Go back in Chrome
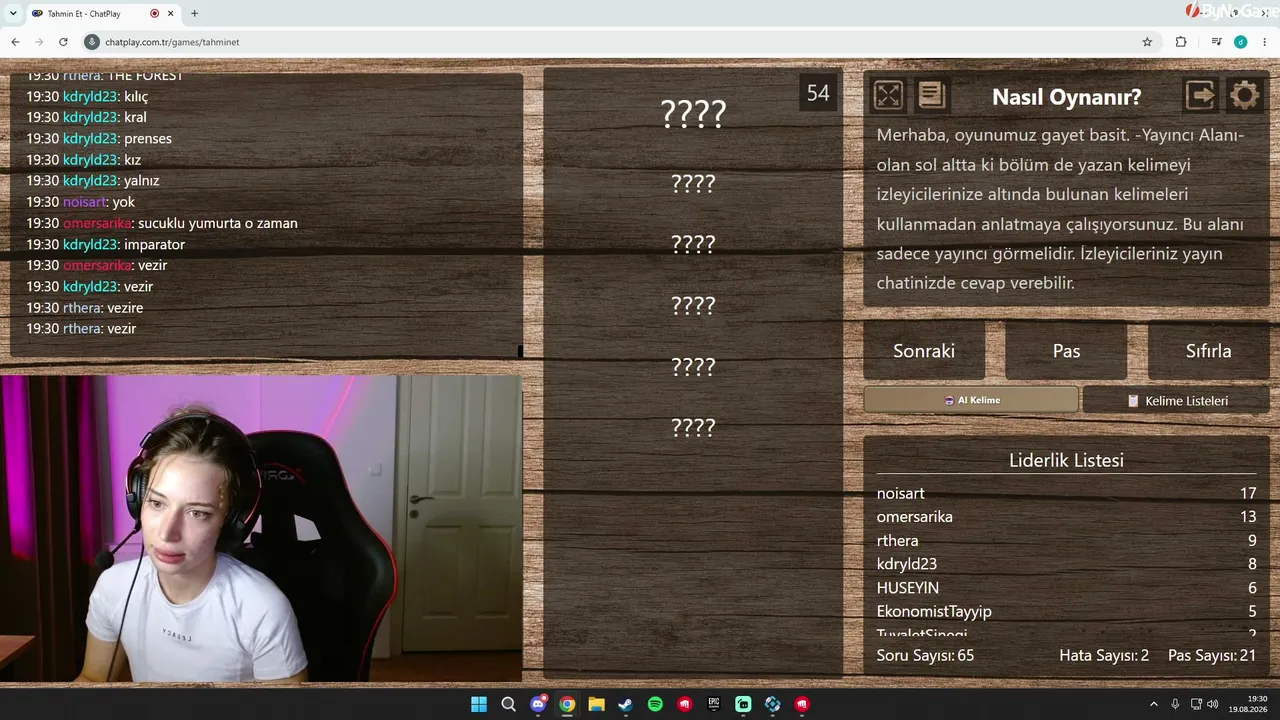The width and height of the screenshot is (1280, 720). [x=15, y=42]
